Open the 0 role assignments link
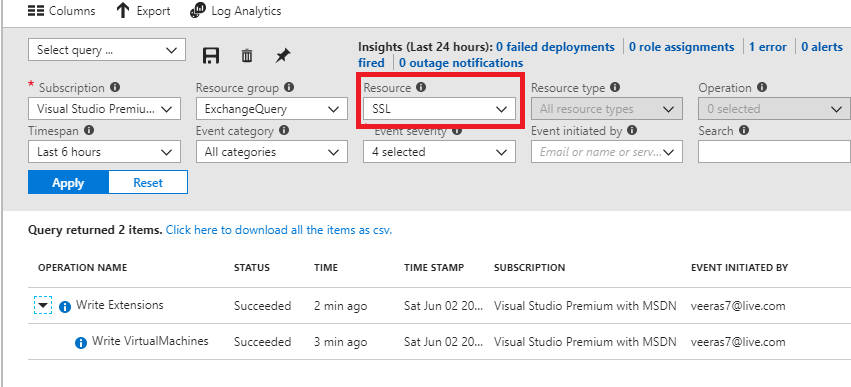 pyautogui.click(x=682, y=47)
